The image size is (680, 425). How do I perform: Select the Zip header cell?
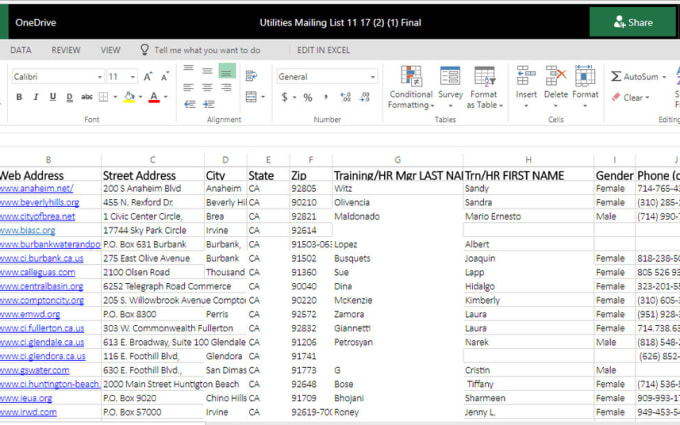click(x=311, y=175)
